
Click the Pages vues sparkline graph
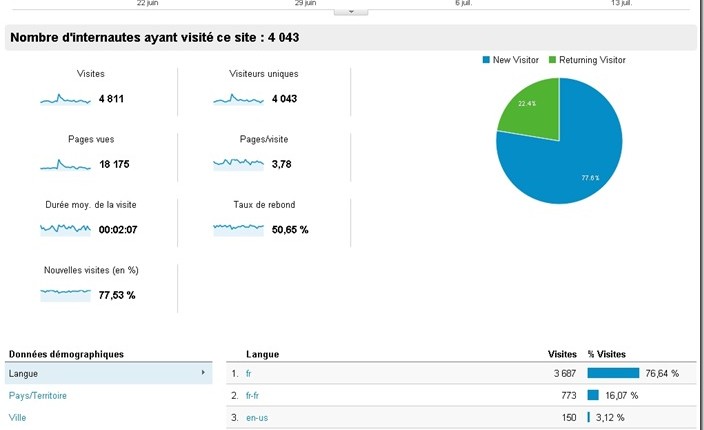(x=65, y=164)
